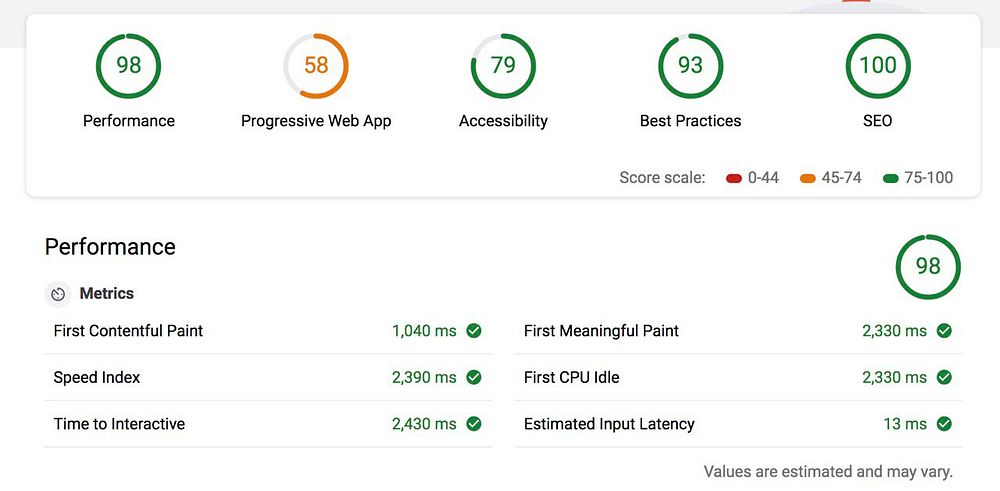This screenshot has height=491, width=1000.
Task: Go to the Best Practices category label
Action: 690,121
